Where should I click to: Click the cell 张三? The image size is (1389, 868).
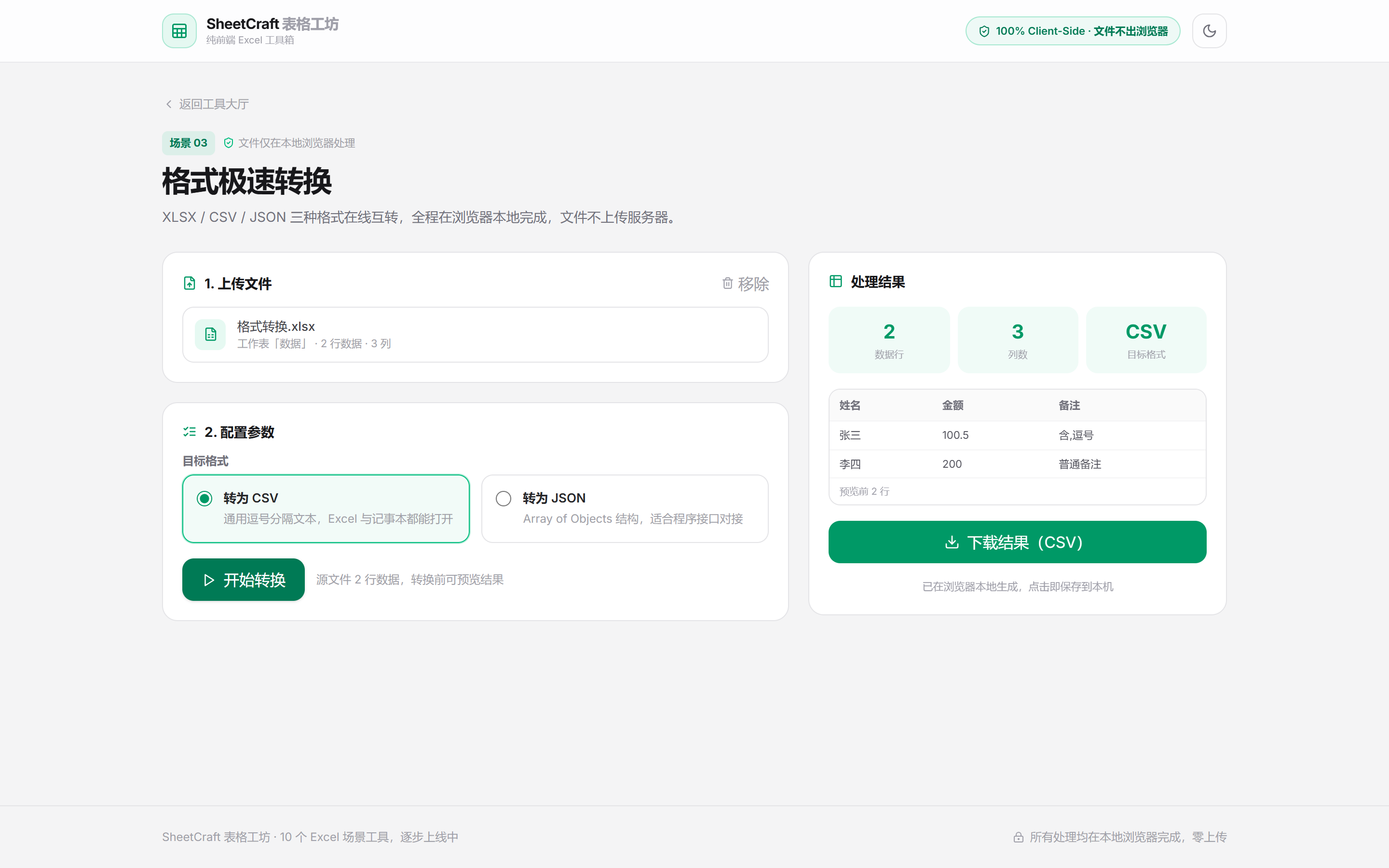click(x=849, y=435)
